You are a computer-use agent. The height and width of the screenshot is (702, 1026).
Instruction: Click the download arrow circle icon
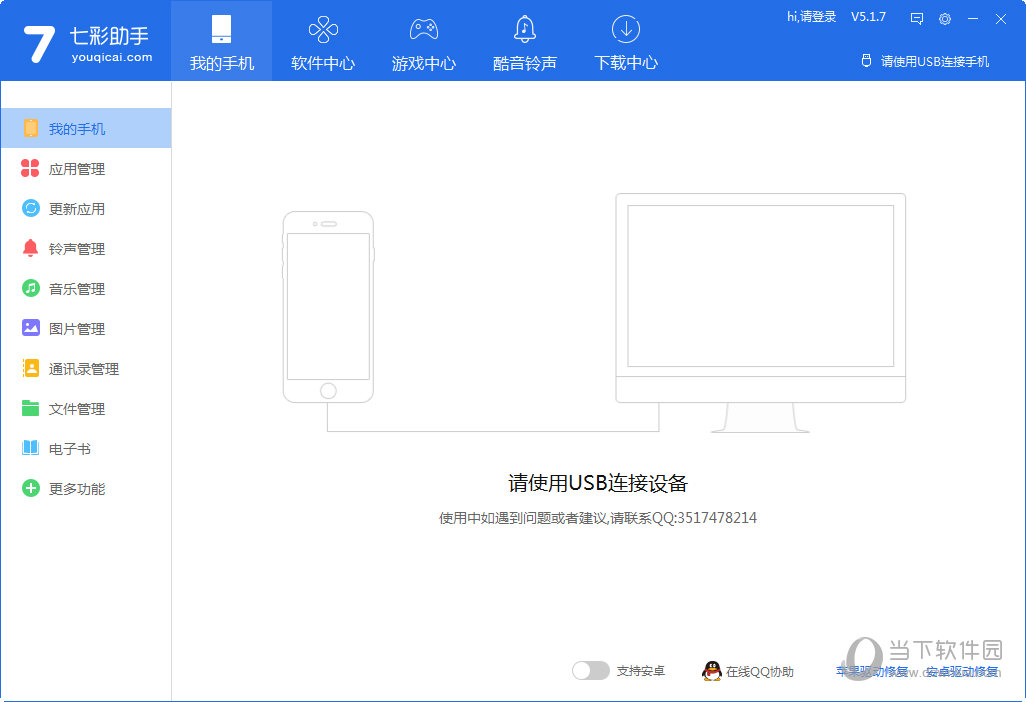click(x=626, y=29)
